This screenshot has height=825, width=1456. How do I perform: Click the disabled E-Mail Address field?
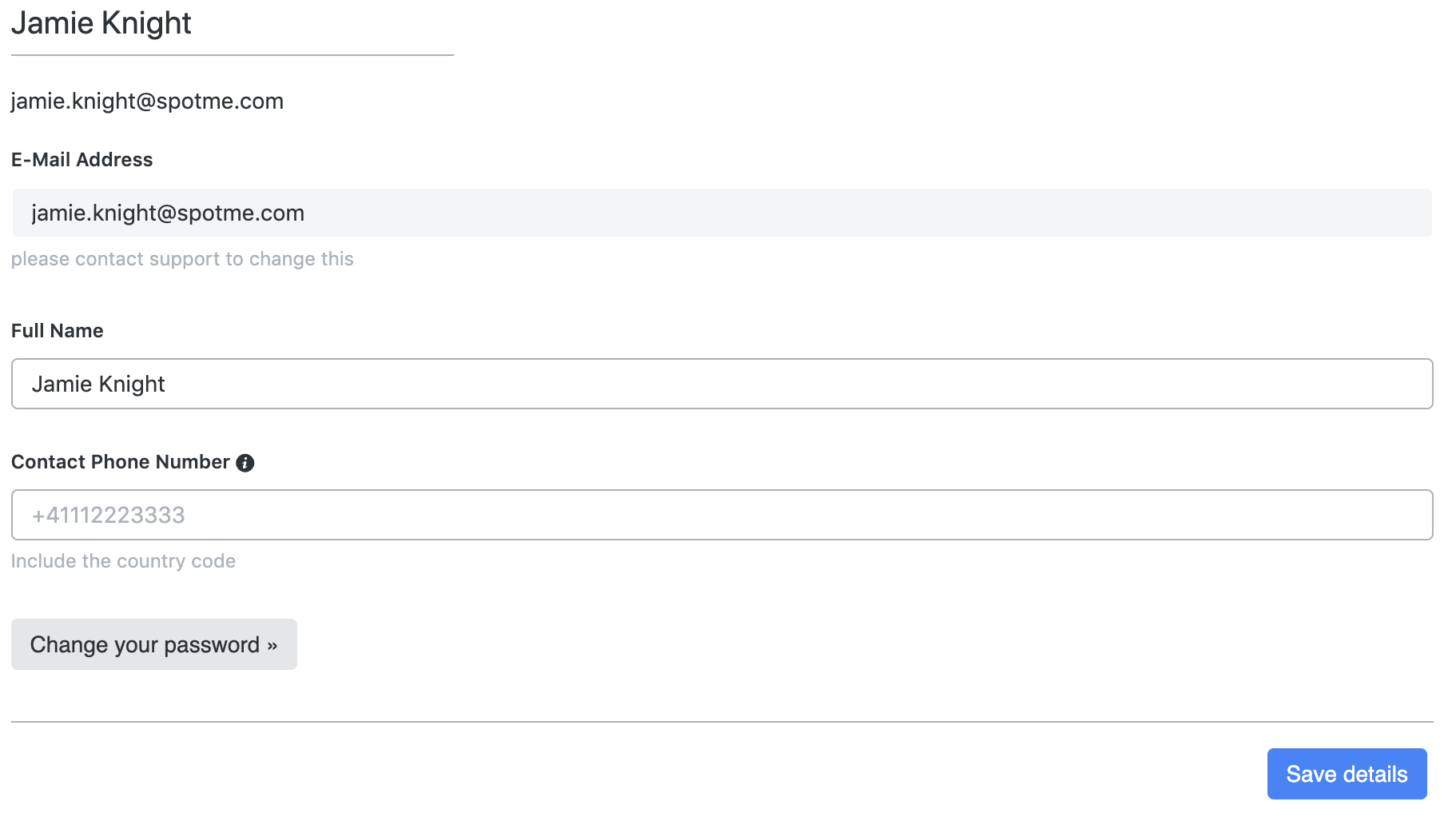click(722, 213)
